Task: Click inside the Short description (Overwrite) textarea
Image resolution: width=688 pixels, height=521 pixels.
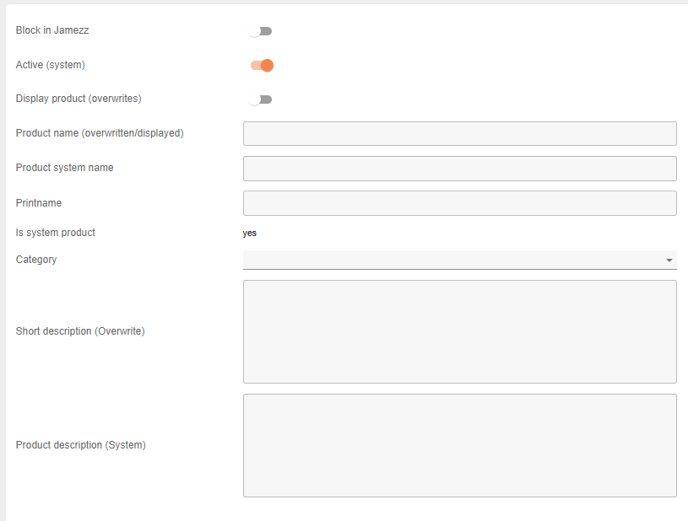Action: 459,331
